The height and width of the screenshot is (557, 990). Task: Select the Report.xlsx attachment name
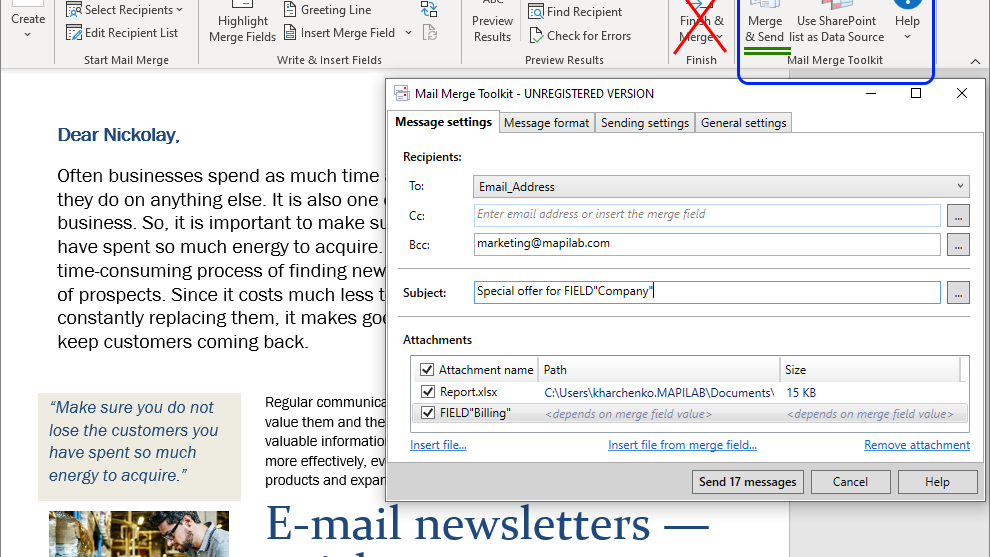[x=468, y=392]
